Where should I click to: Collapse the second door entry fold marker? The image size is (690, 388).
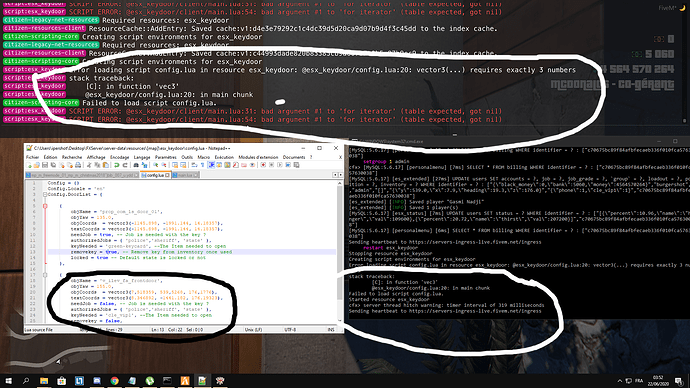(x=45, y=275)
